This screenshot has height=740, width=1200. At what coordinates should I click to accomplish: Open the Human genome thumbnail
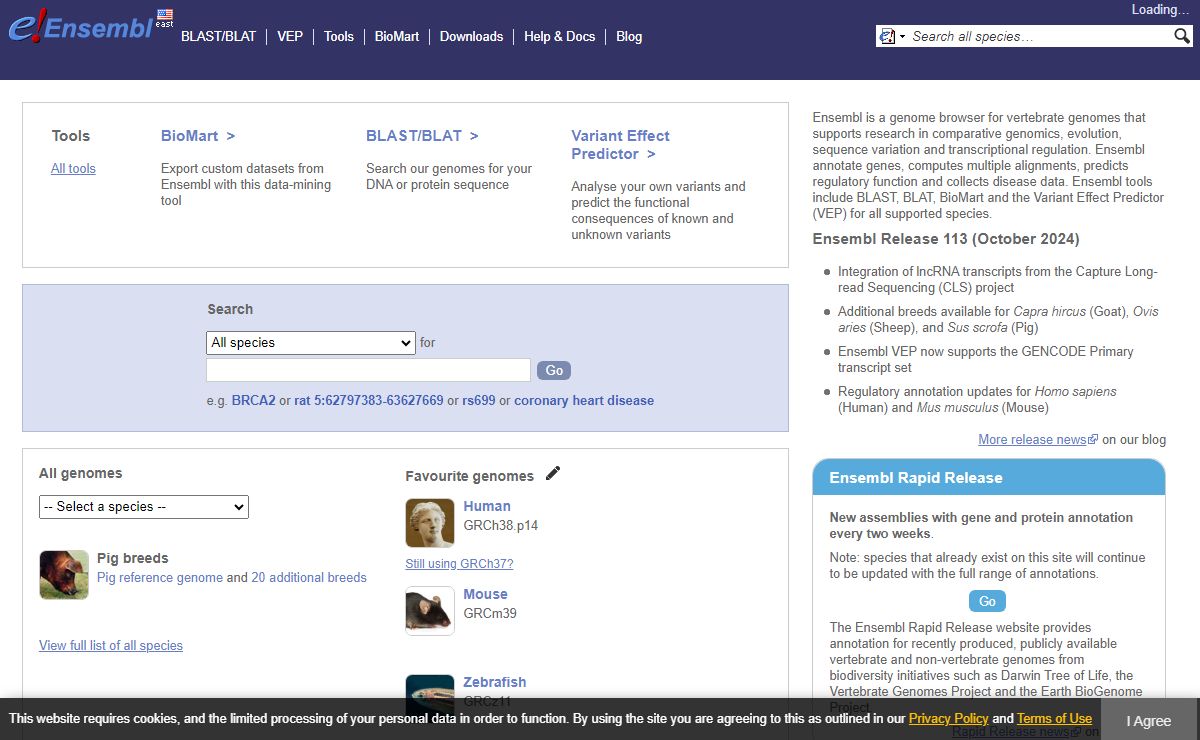click(430, 523)
